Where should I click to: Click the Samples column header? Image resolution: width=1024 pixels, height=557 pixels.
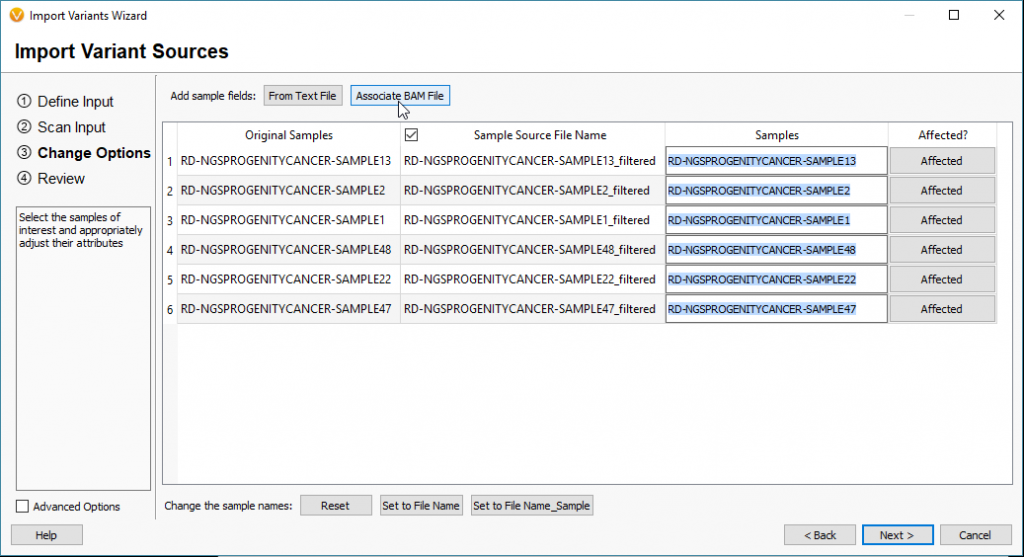[776, 135]
